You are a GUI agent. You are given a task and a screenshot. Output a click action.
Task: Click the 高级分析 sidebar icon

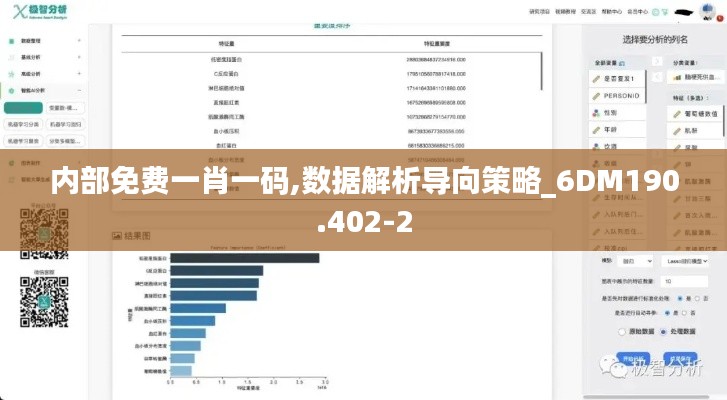point(11,73)
